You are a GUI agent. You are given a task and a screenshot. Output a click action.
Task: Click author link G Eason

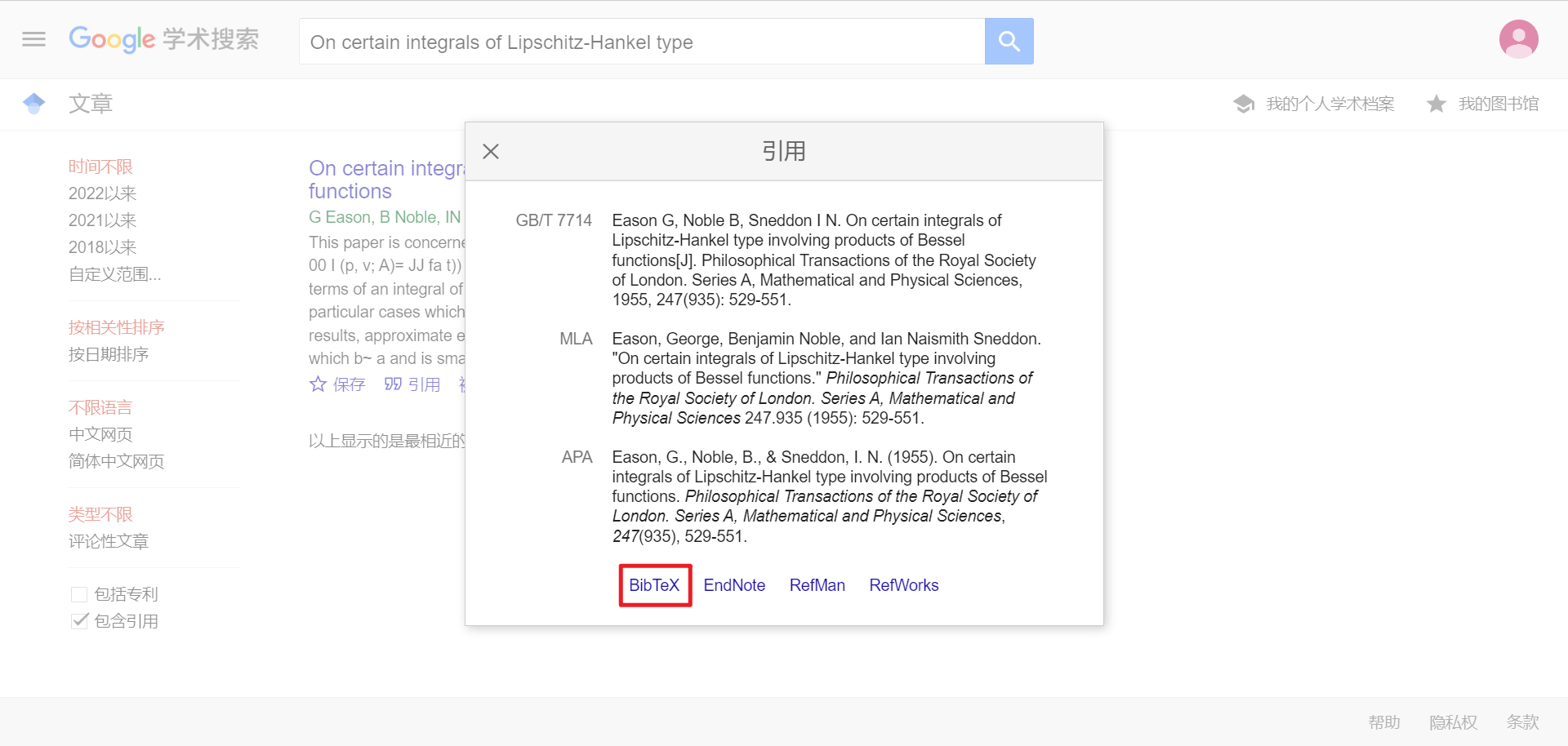340,217
